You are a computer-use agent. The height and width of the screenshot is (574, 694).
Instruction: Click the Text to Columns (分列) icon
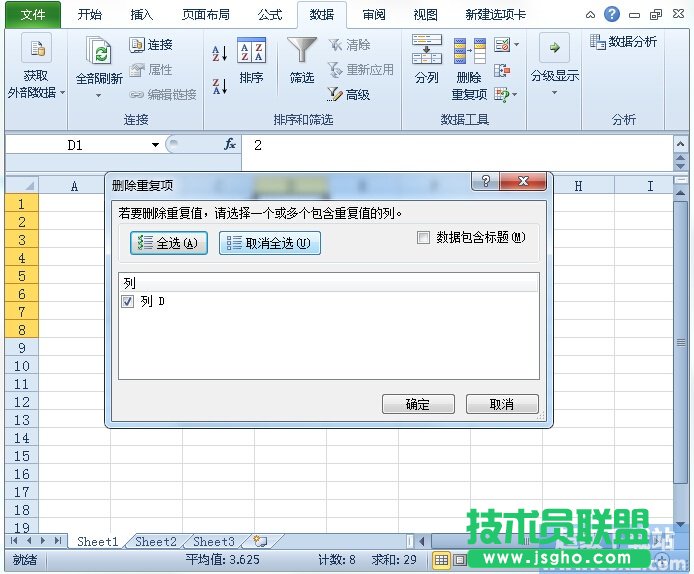[427, 53]
